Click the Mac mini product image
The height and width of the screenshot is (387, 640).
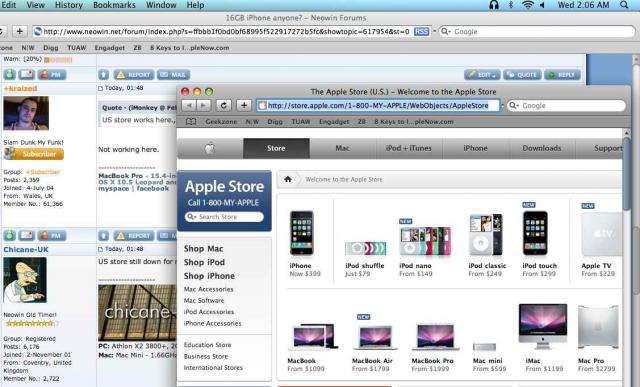(484, 347)
